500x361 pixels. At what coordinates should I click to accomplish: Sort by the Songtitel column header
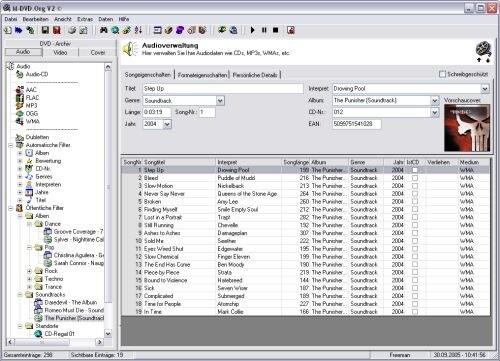(x=179, y=162)
